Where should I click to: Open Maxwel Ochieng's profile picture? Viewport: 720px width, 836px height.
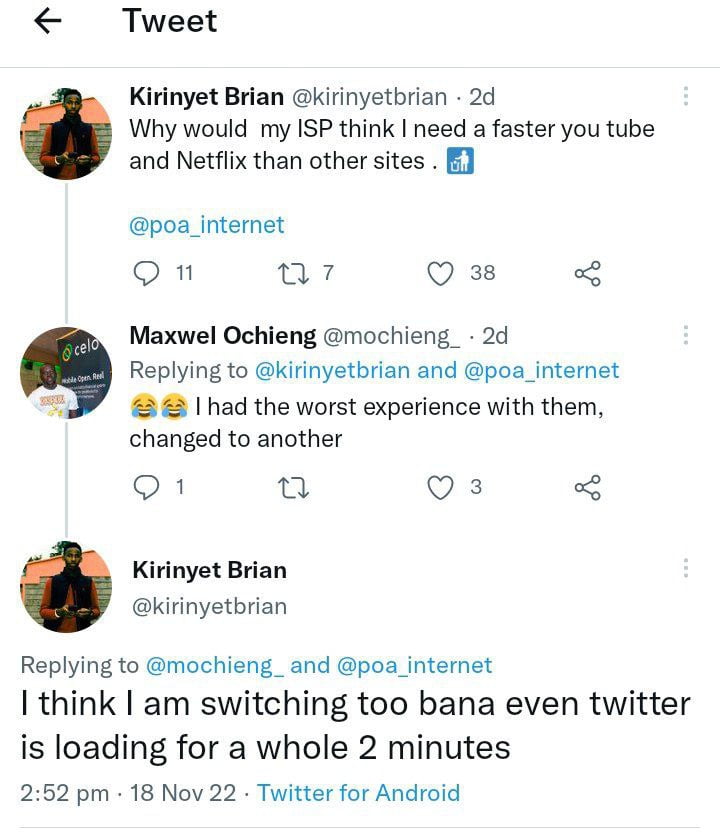[x=66, y=373]
